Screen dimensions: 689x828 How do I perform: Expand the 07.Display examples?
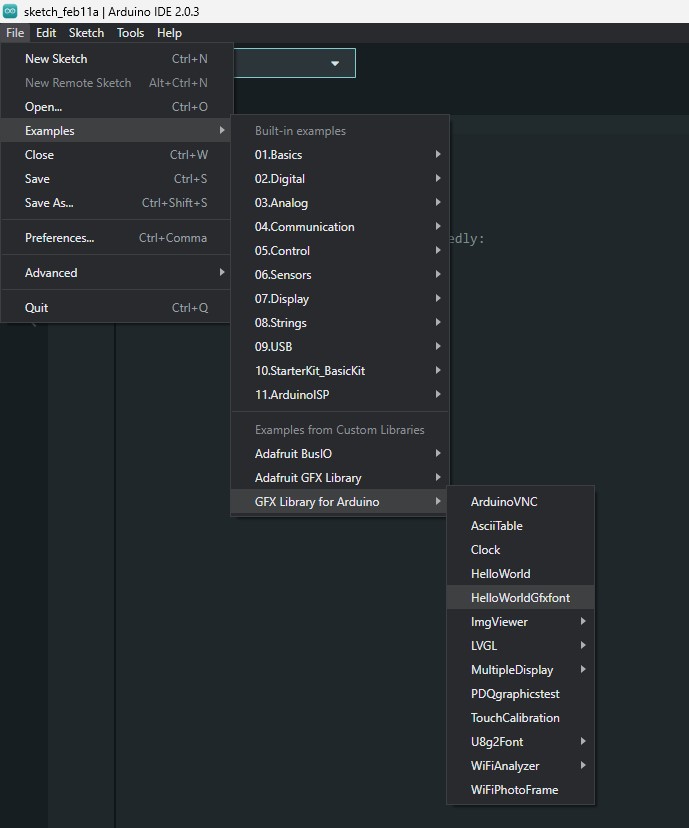(x=340, y=299)
